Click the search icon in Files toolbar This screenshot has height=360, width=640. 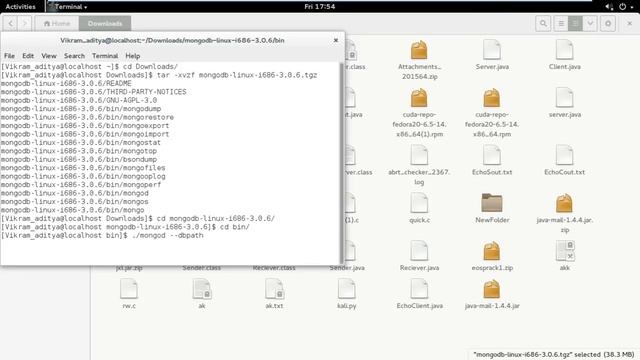click(x=543, y=24)
